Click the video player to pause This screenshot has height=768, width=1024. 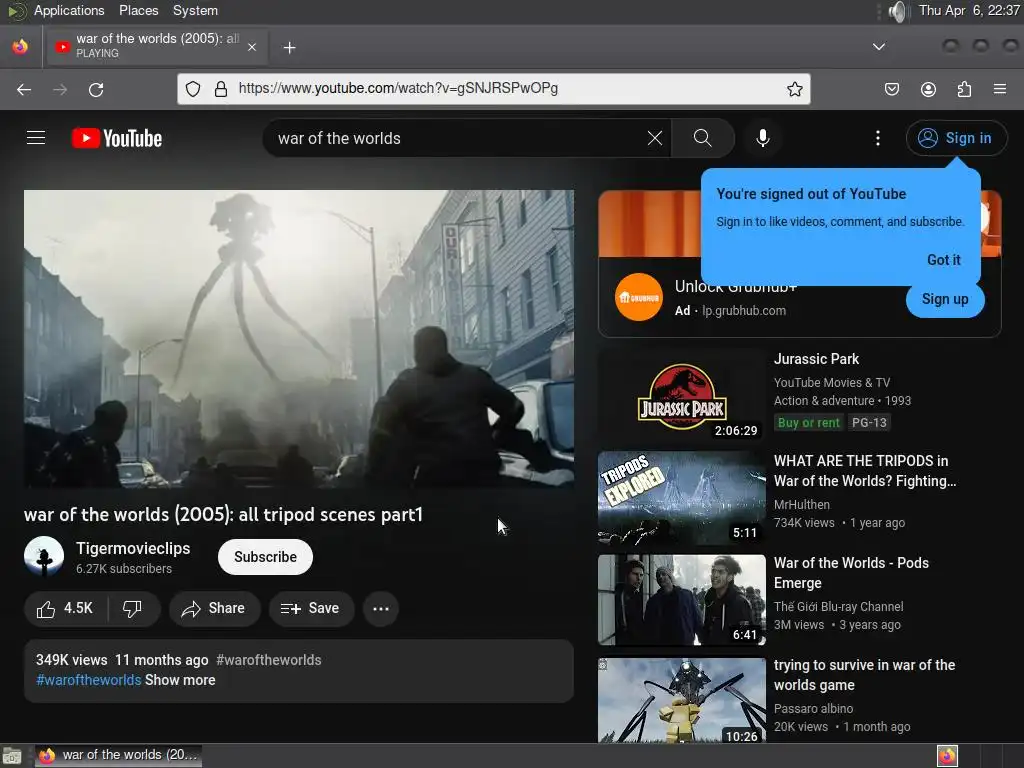(x=299, y=338)
